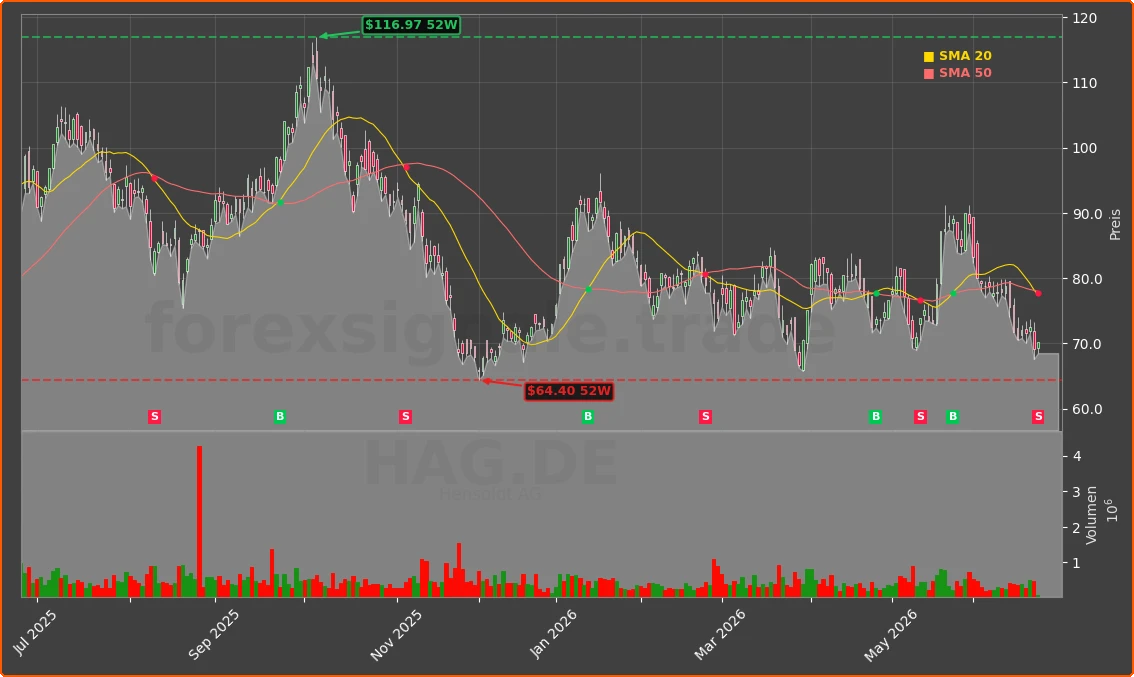
Task: Click the sell S marker before March 2026
Action: pyautogui.click(x=705, y=417)
